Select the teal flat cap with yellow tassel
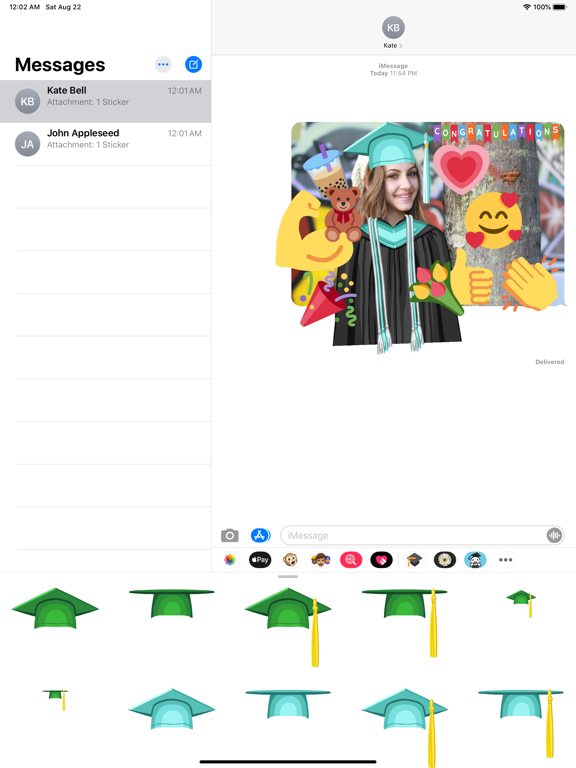This screenshot has height=768, width=576. (x=521, y=723)
